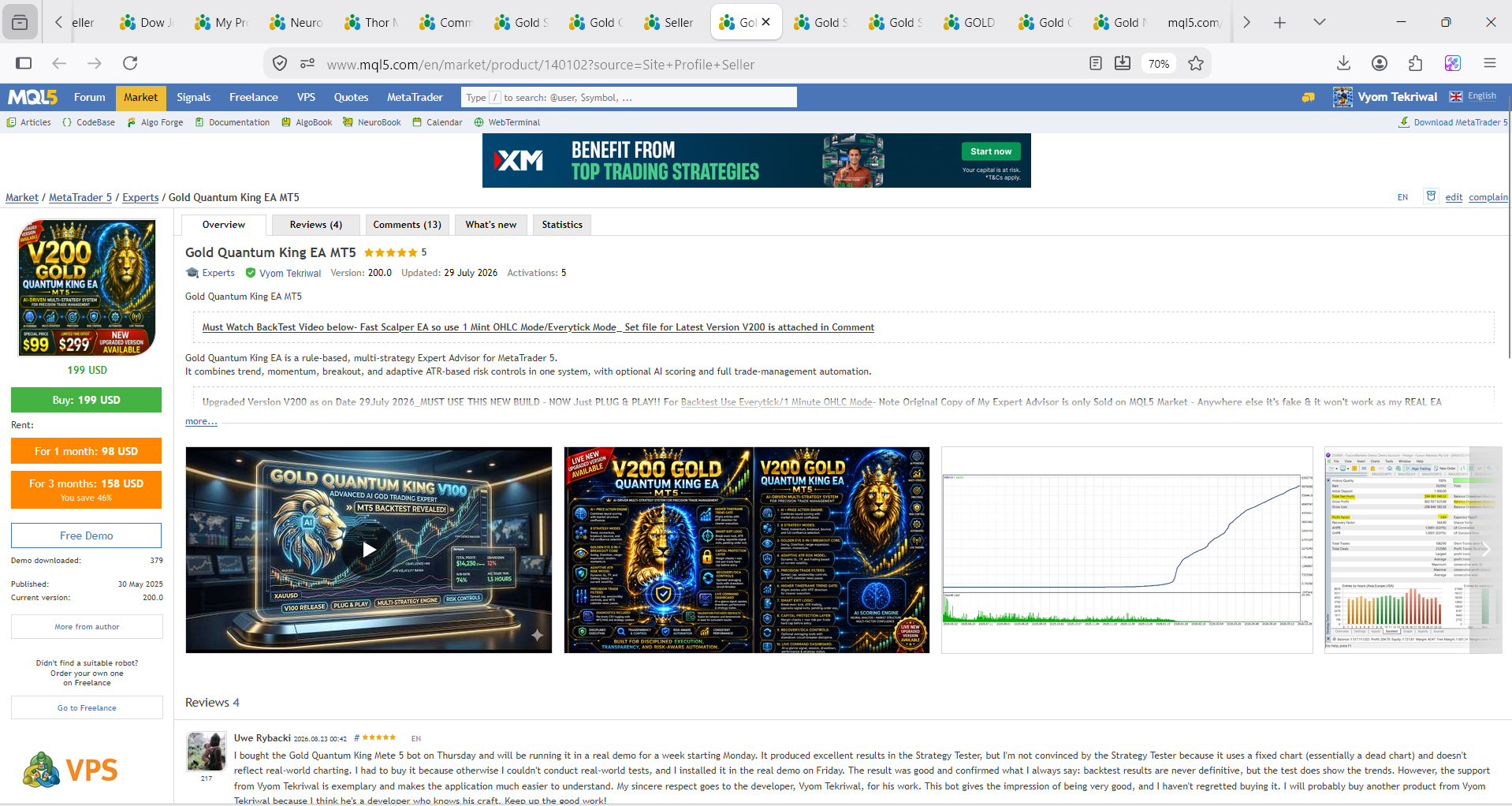Switch to Reviews (4) tab

[315, 225]
